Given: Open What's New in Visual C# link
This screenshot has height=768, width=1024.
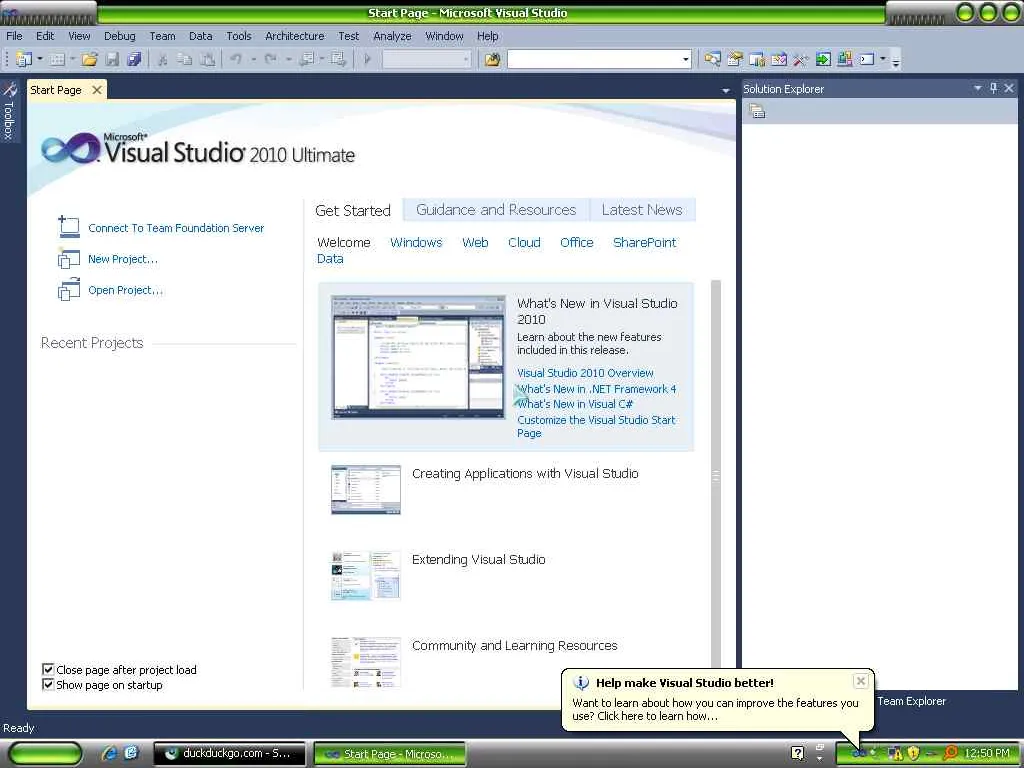Looking at the screenshot, I should 575,404.
